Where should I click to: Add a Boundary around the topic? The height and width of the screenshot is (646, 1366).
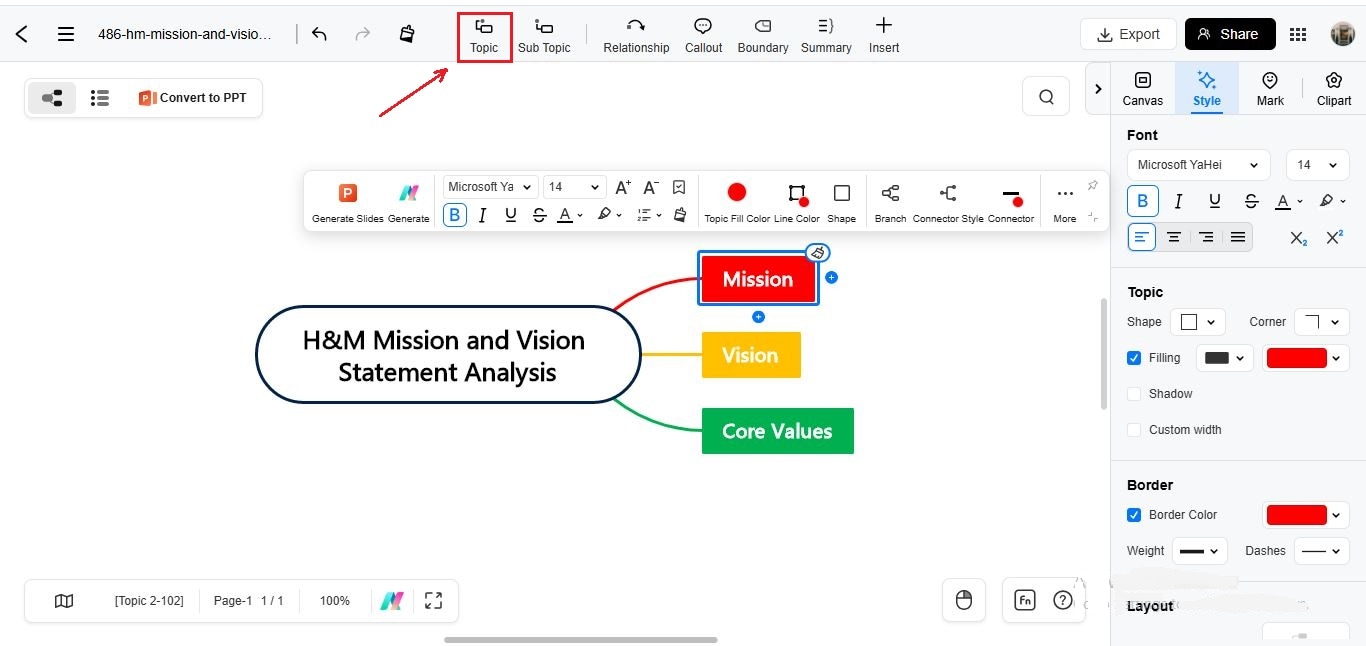[763, 36]
